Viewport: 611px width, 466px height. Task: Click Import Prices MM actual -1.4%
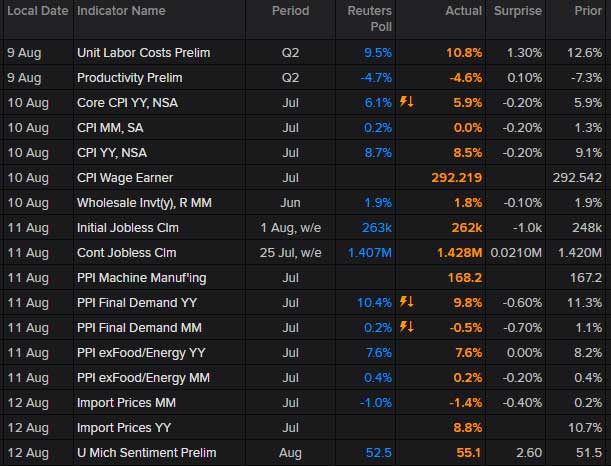466,402
